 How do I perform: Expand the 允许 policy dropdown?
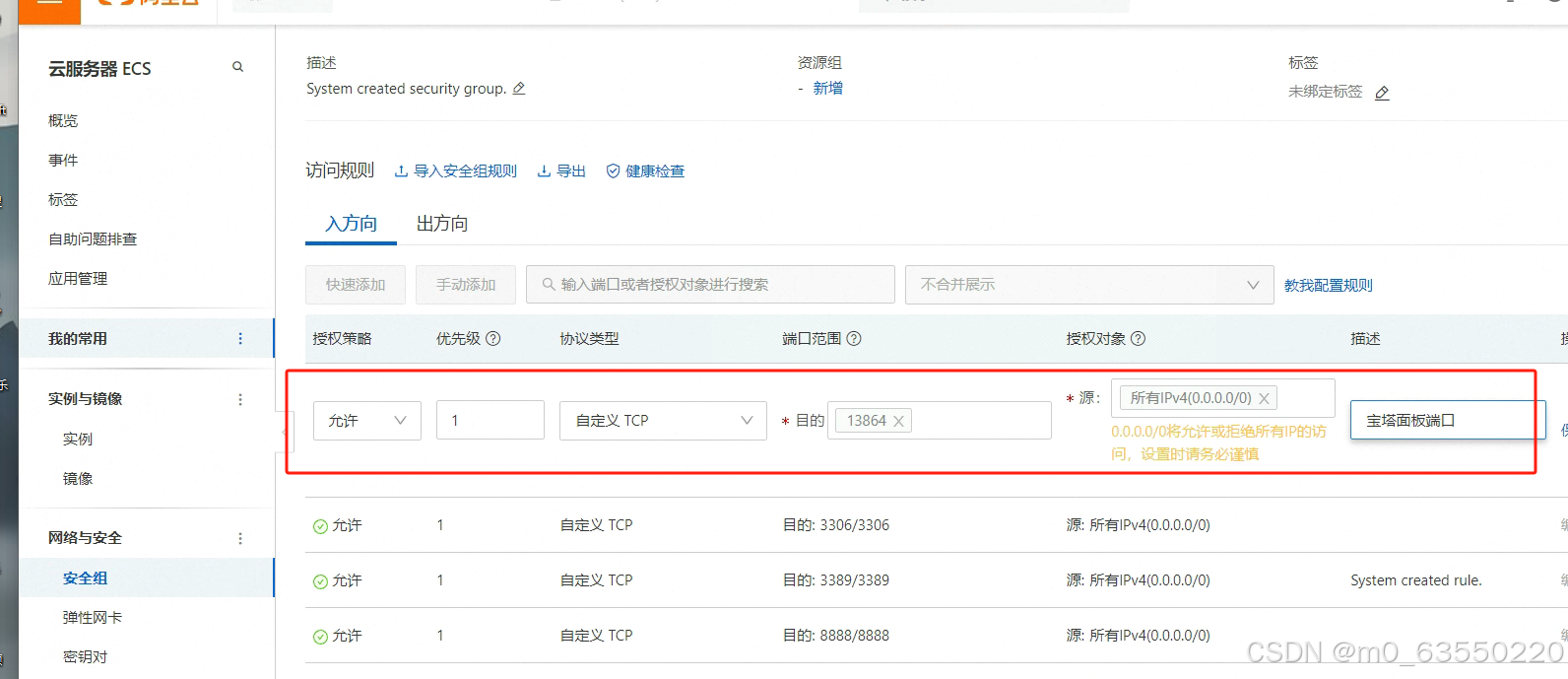click(x=366, y=421)
